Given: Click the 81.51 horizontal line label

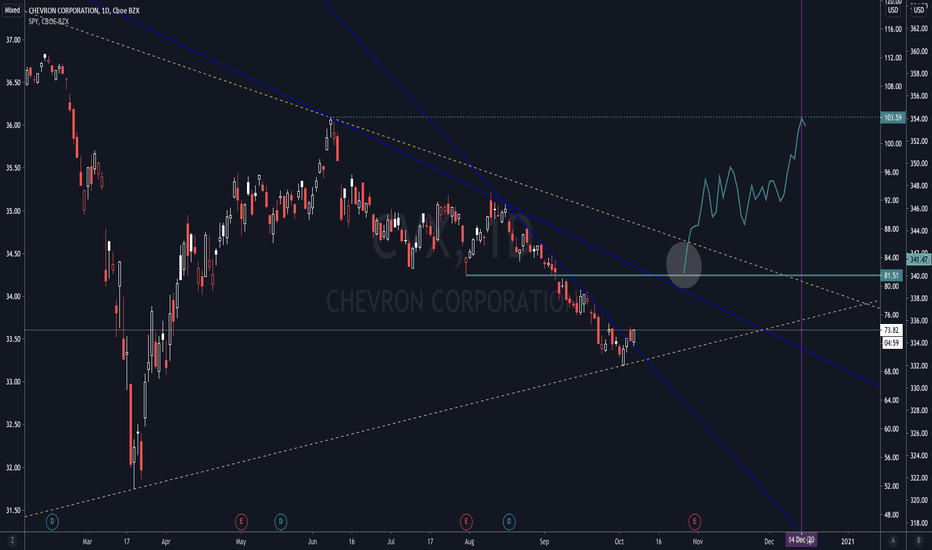Looking at the screenshot, I should [x=892, y=275].
